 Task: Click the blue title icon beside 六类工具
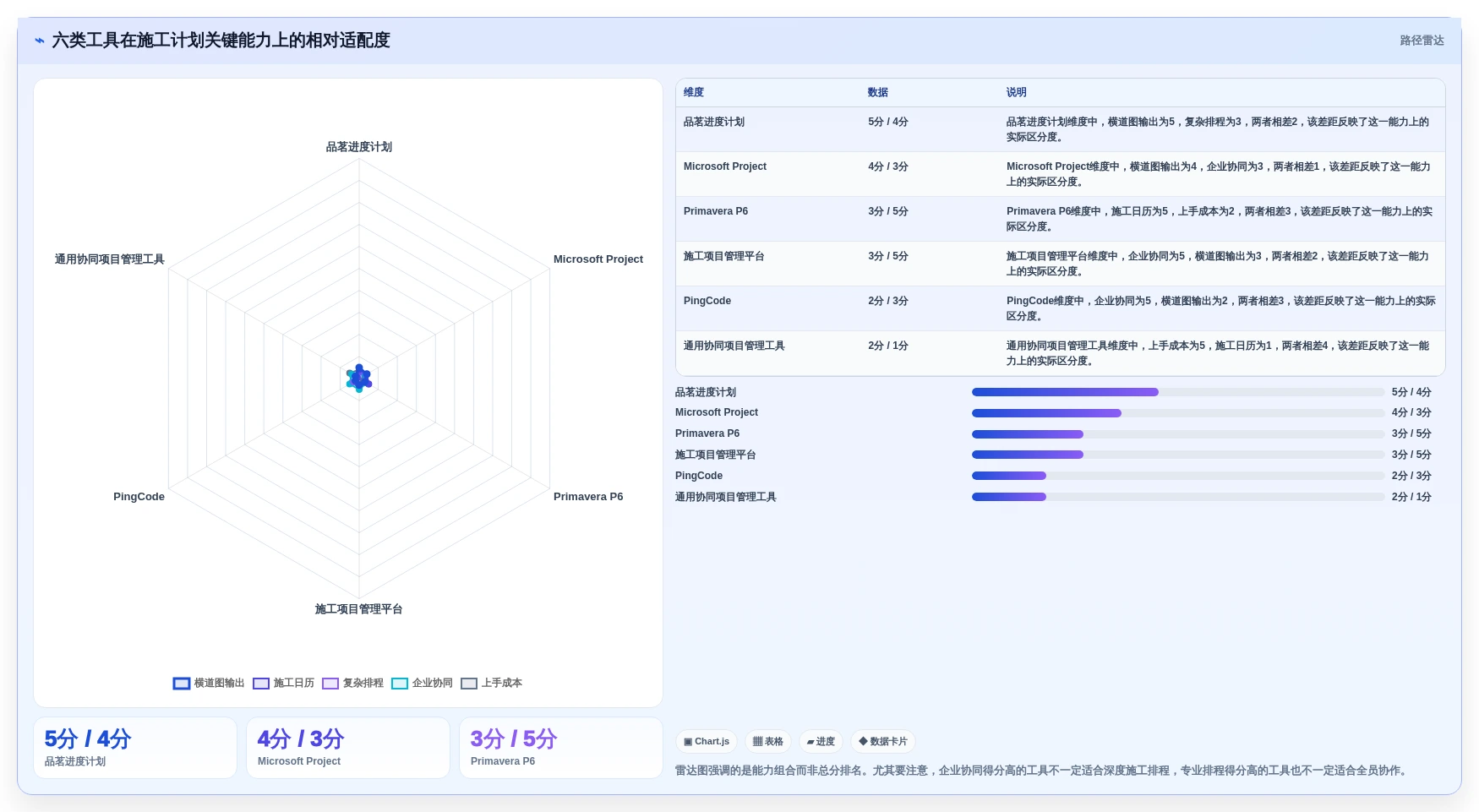click(x=39, y=41)
